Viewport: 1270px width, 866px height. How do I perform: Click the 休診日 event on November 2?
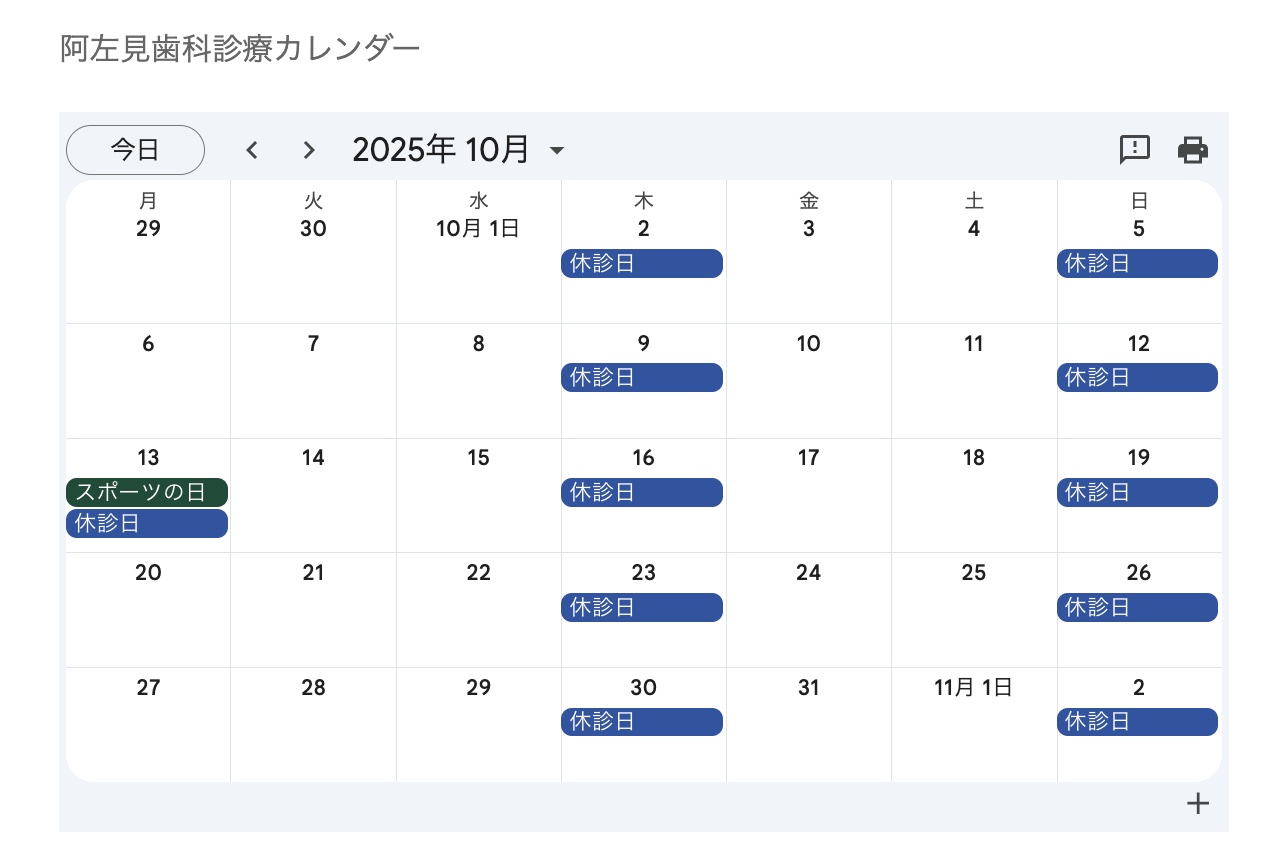tap(1137, 722)
